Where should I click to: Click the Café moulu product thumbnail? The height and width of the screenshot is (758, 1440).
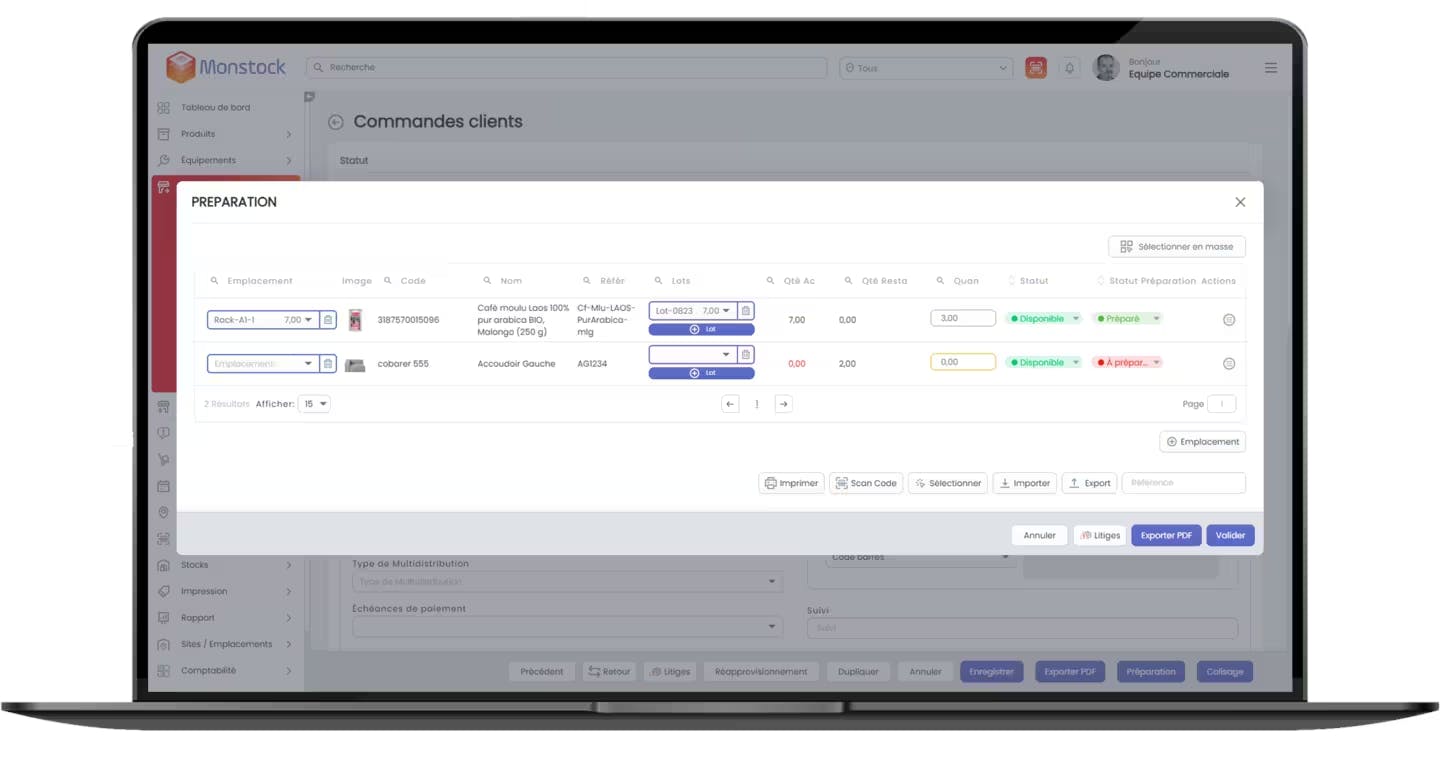click(x=354, y=320)
